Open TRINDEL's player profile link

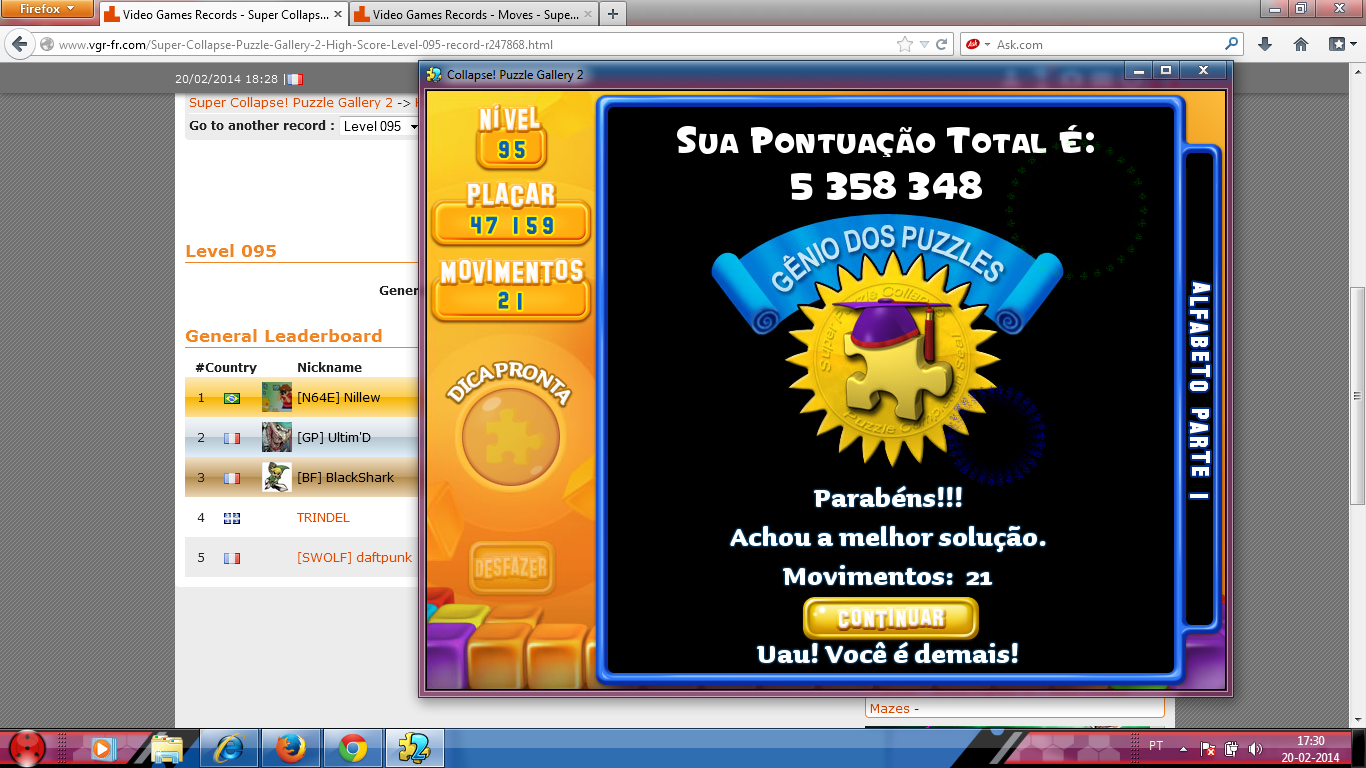(323, 518)
